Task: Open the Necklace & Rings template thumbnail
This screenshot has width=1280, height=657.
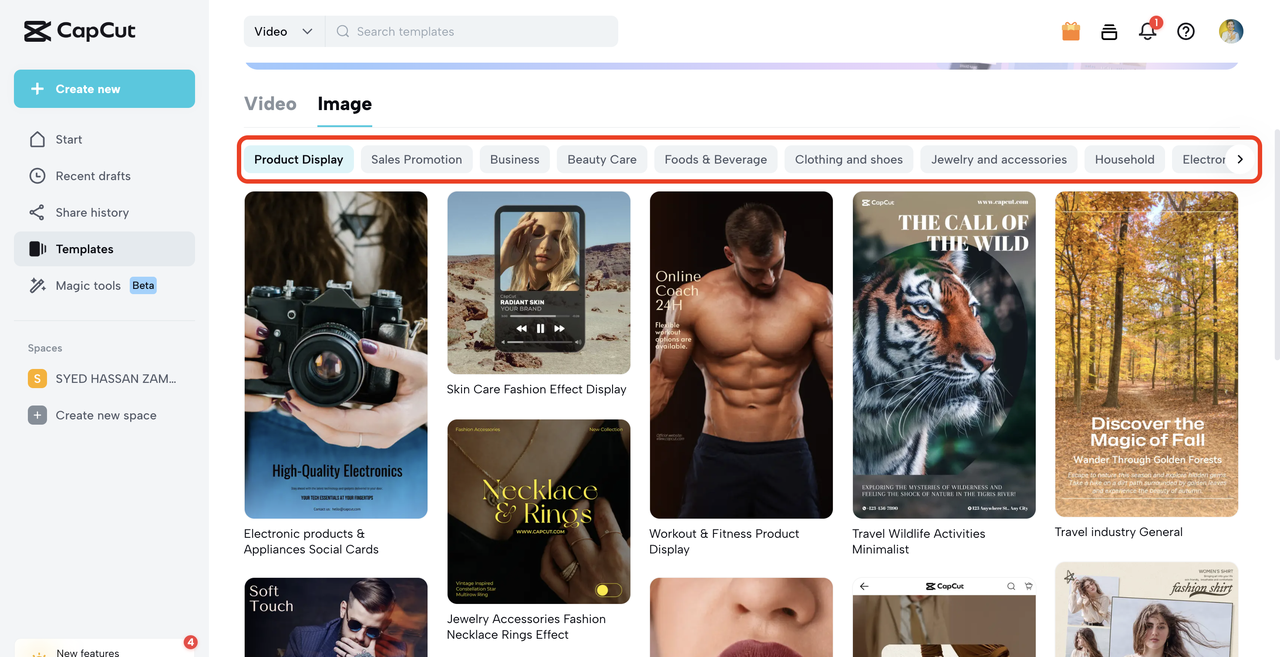Action: [x=539, y=512]
